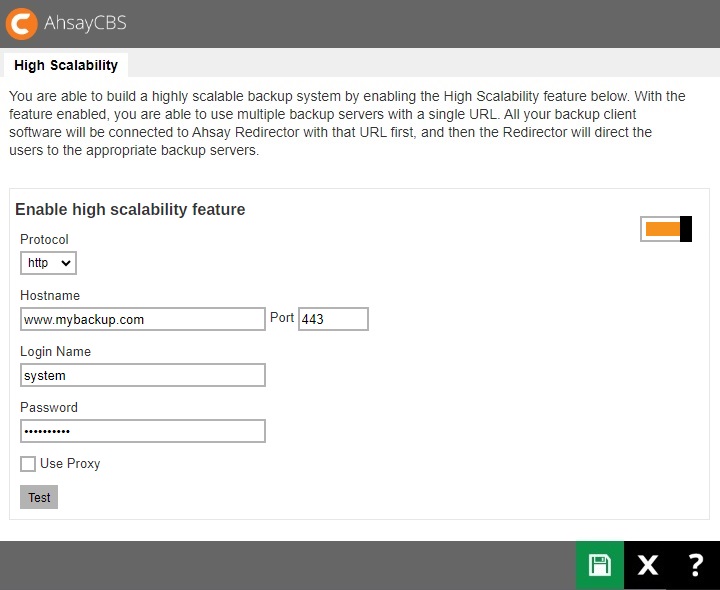720x590 pixels.
Task: Focus the Port field showing 443
Action: click(333, 319)
